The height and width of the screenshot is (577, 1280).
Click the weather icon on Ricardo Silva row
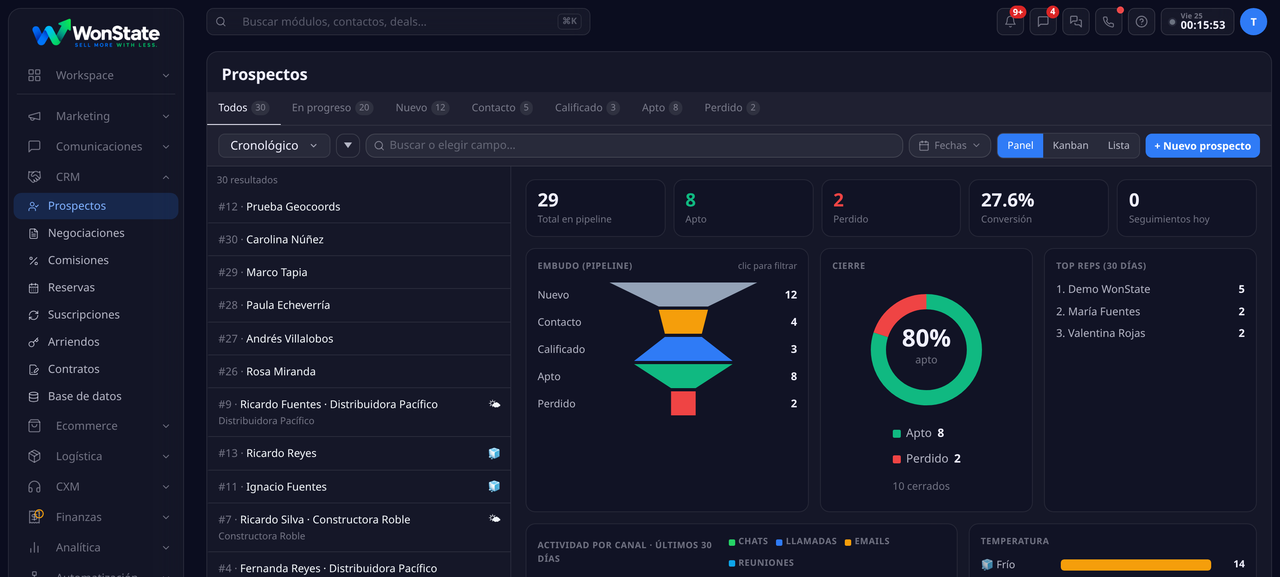point(494,519)
